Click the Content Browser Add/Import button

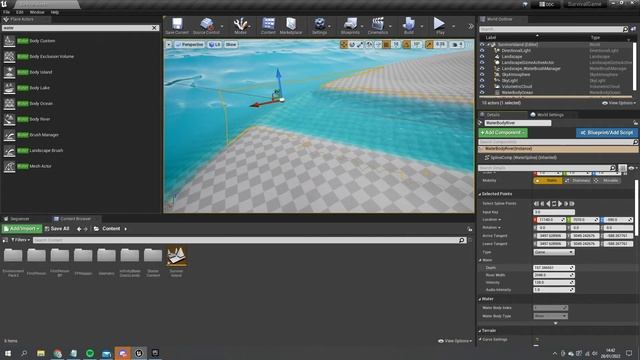click(22, 229)
